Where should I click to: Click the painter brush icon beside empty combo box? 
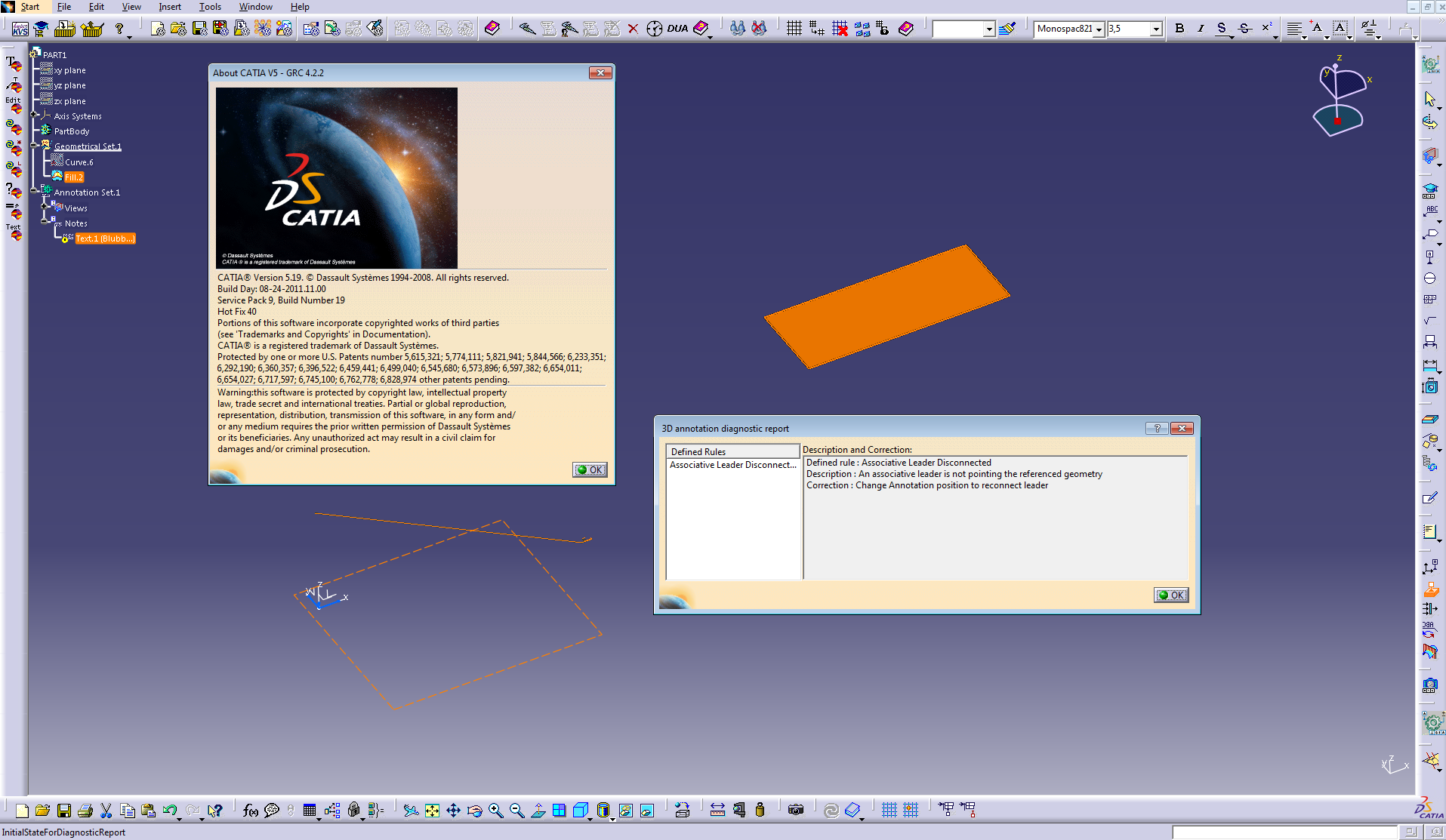[1007, 29]
